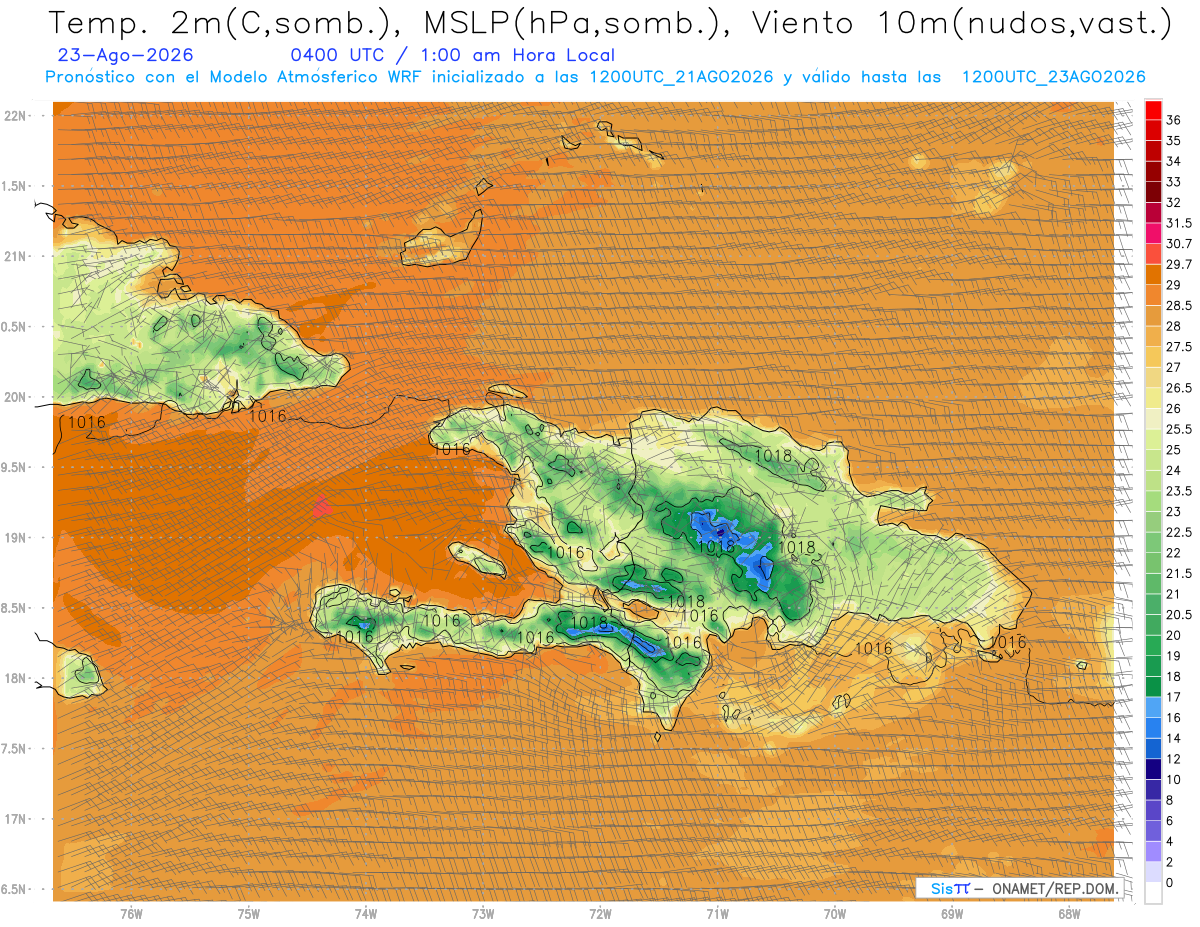The width and height of the screenshot is (1200, 927).
Task: Click the '14' legend value
Action: click(x=1174, y=739)
